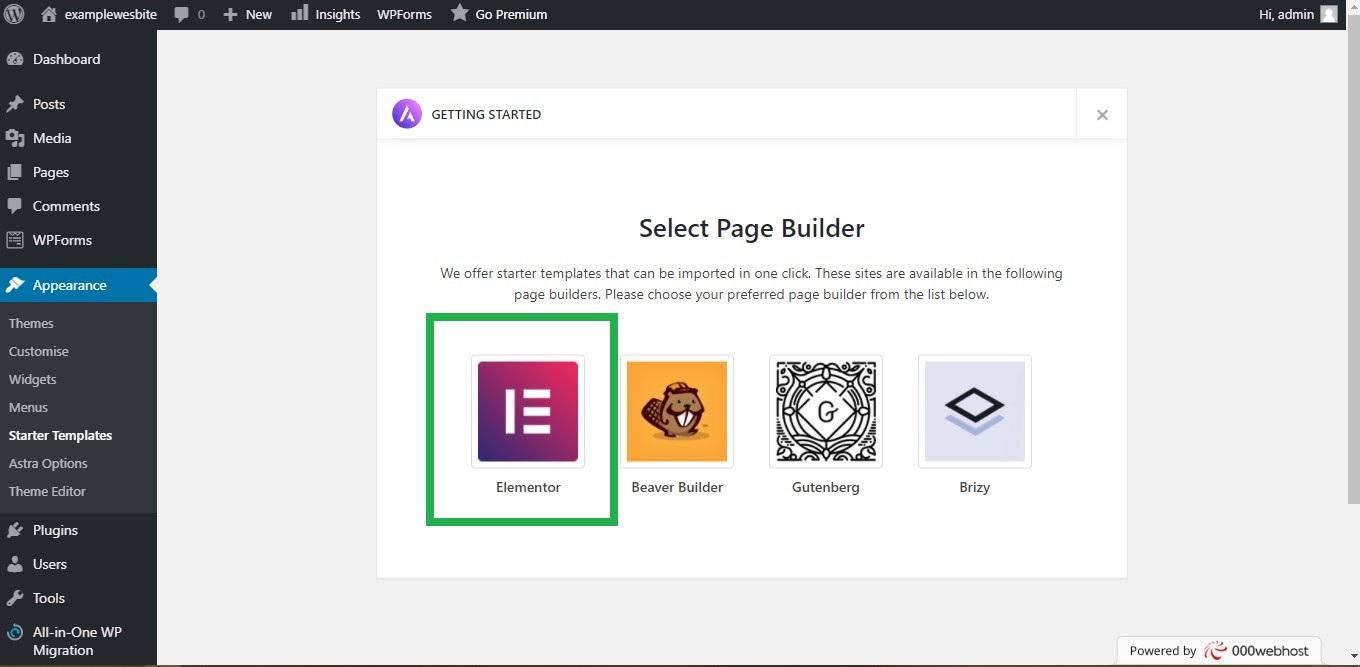Select the Elementor page builder logo
The image size is (1360, 667).
528,411
